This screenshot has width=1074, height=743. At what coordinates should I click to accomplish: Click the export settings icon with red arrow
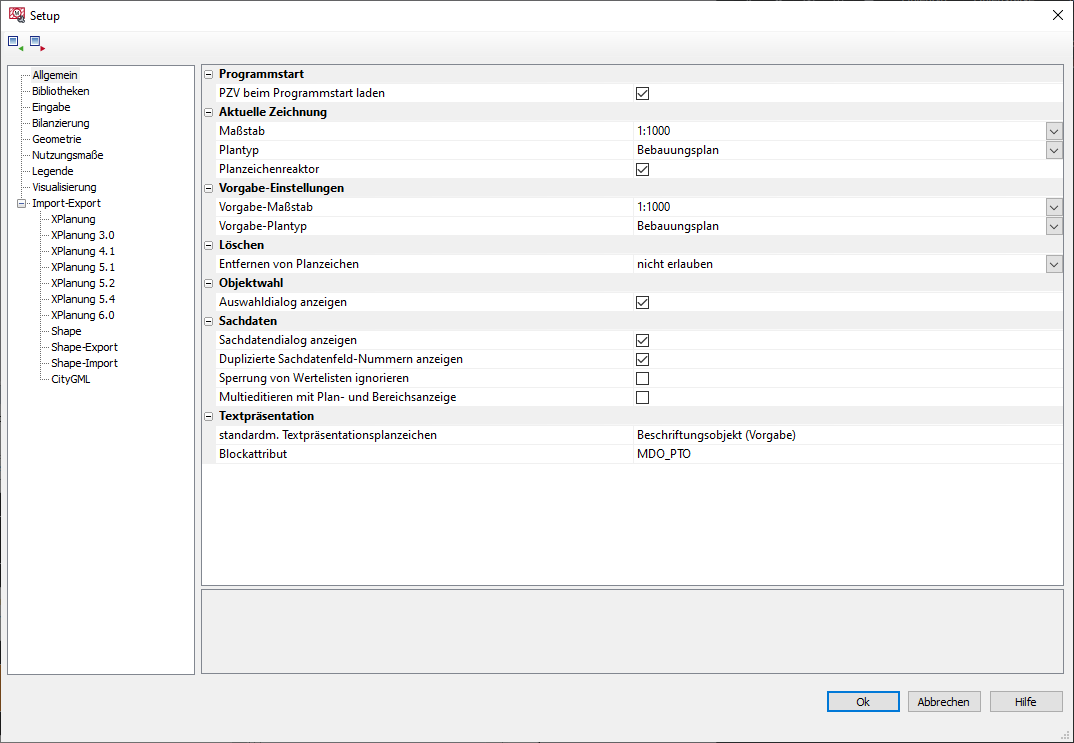tap(37, 43)
